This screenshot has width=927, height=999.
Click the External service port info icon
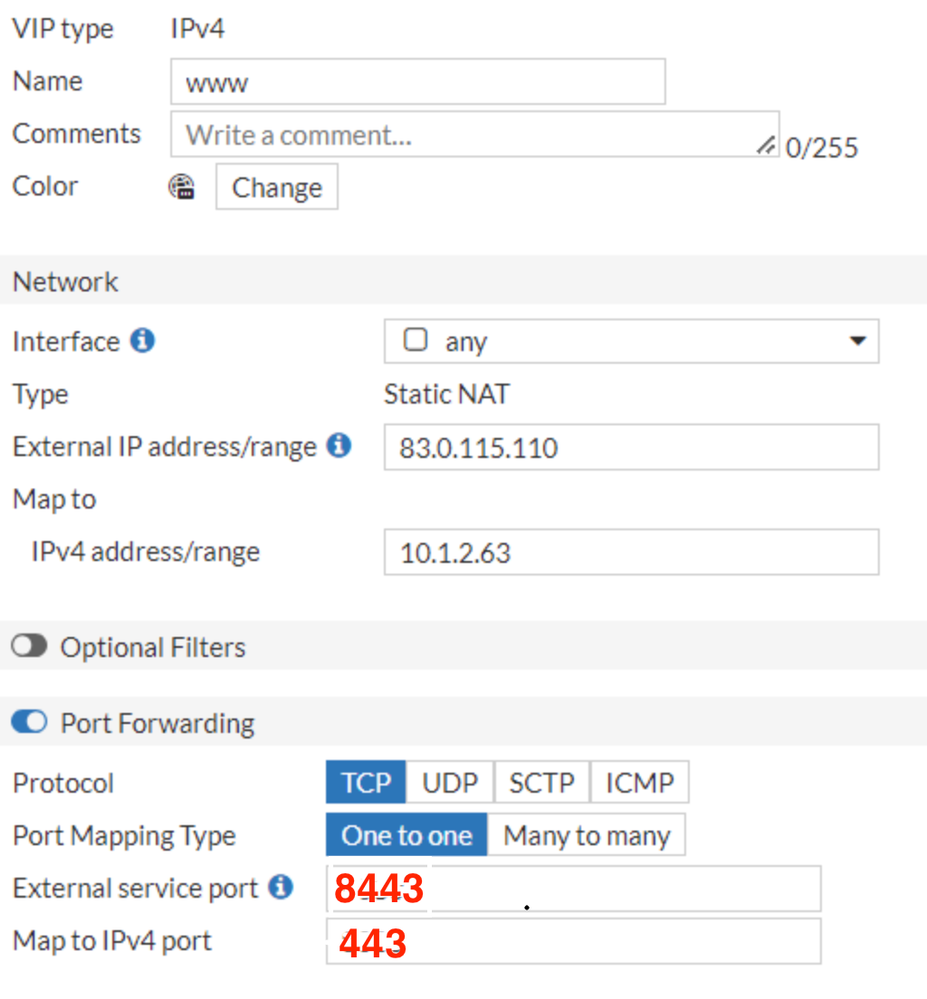point(282,887)
